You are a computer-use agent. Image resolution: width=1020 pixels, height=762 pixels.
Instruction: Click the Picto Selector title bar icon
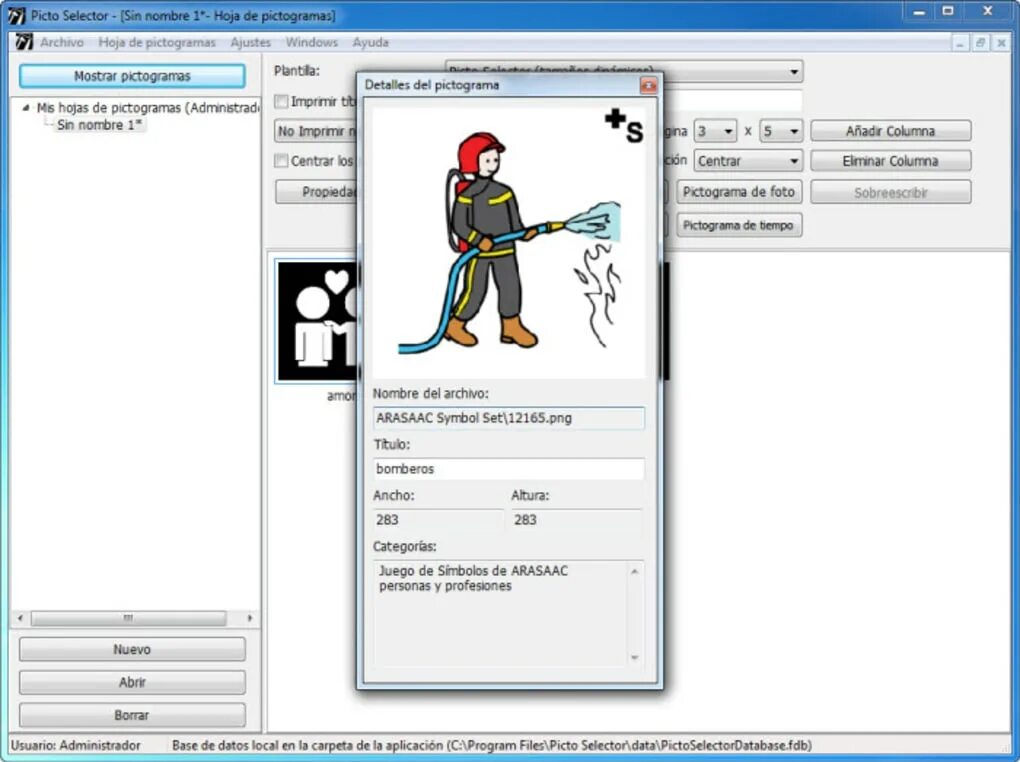point(16,15)
